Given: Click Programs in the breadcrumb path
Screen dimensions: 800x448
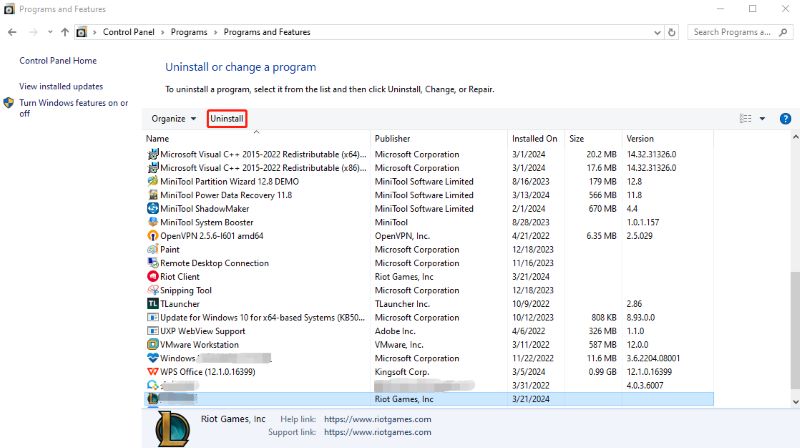Looking at the screenshot, I should [x=189, y=32].
